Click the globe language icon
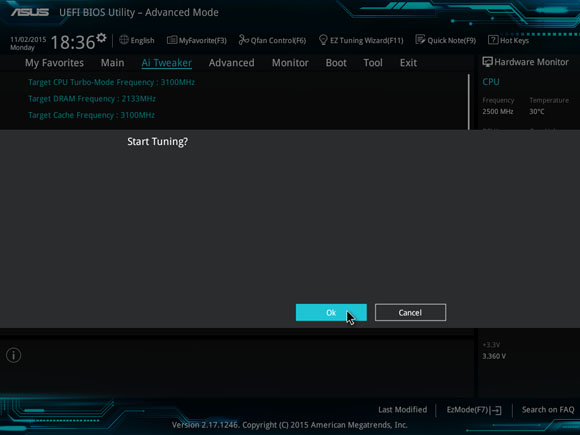Image resolution: width=580 pixels, height=435 pixels. (x=124, y=40)
